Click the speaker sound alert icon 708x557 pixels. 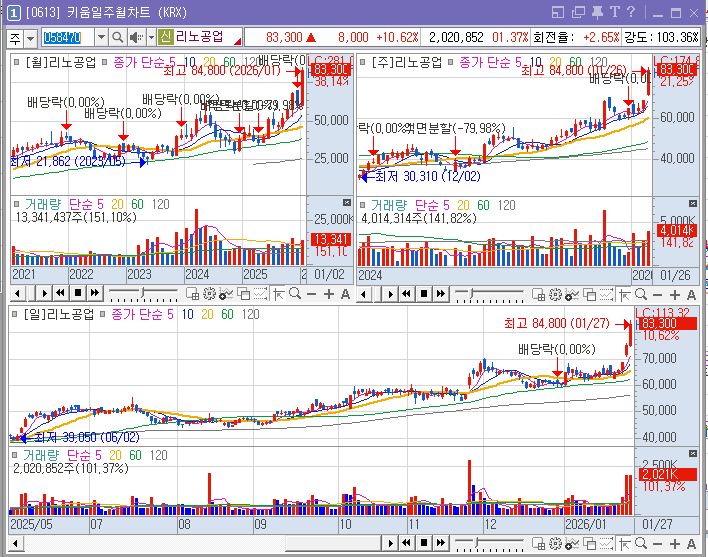tap(136, 37)
